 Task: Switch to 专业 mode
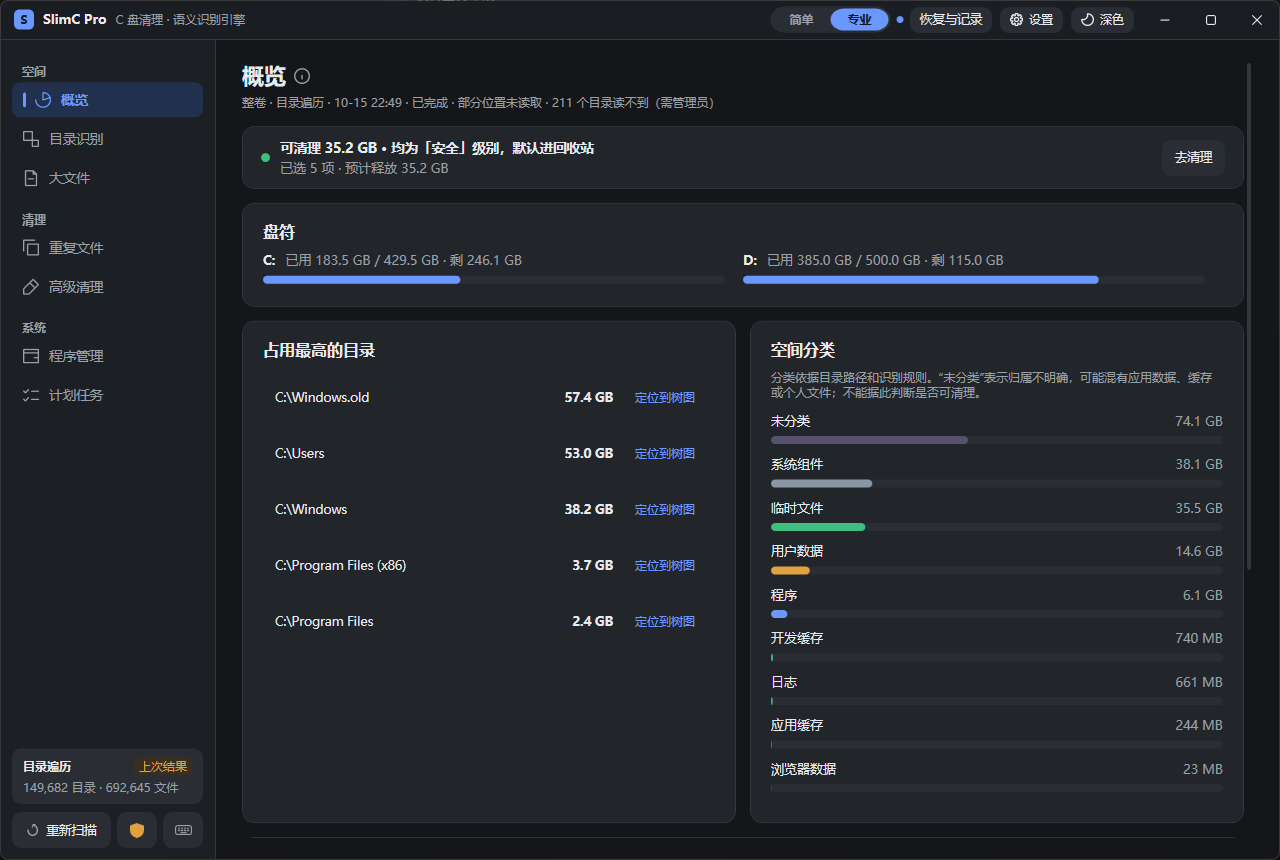[859, 20]
